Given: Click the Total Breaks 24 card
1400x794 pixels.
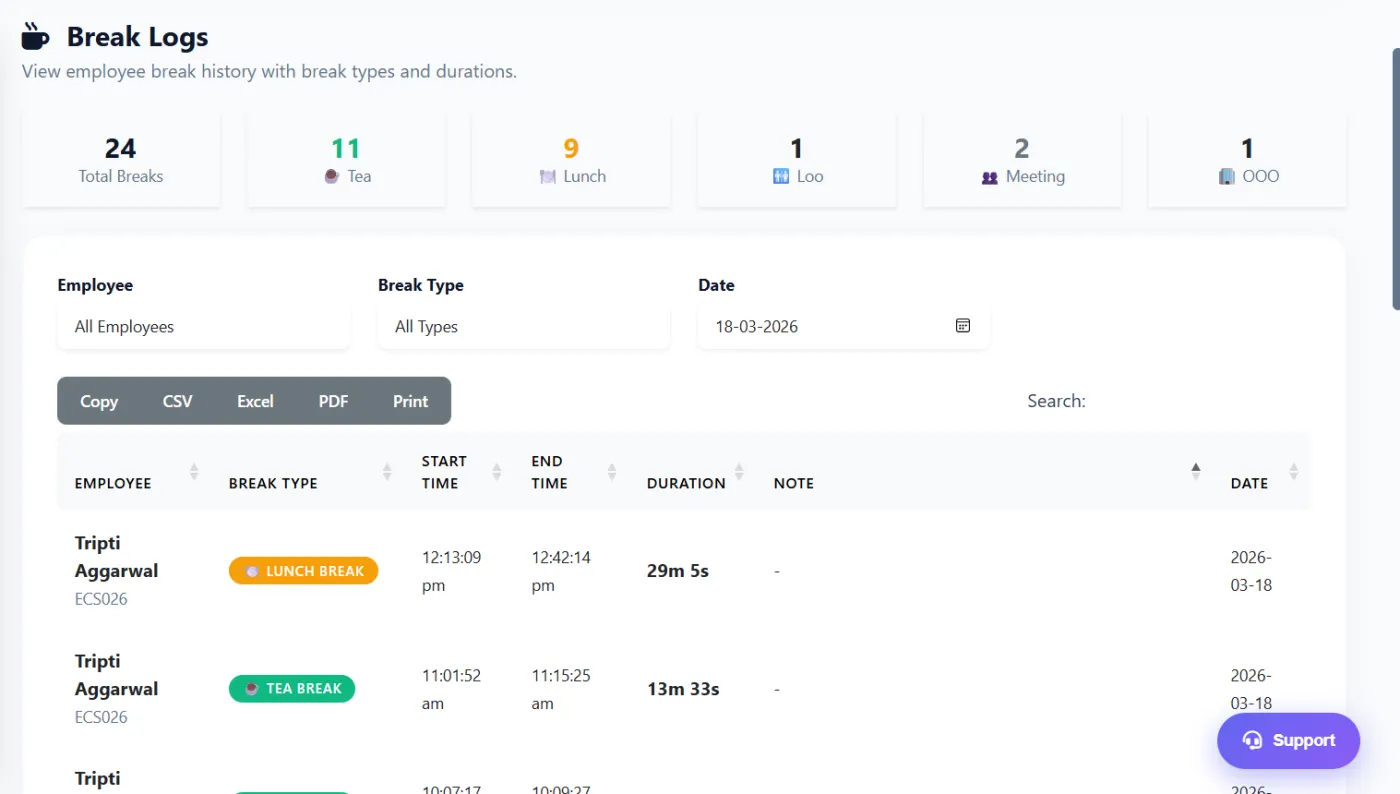Looking at the screenshot, I should click(121, 160).
